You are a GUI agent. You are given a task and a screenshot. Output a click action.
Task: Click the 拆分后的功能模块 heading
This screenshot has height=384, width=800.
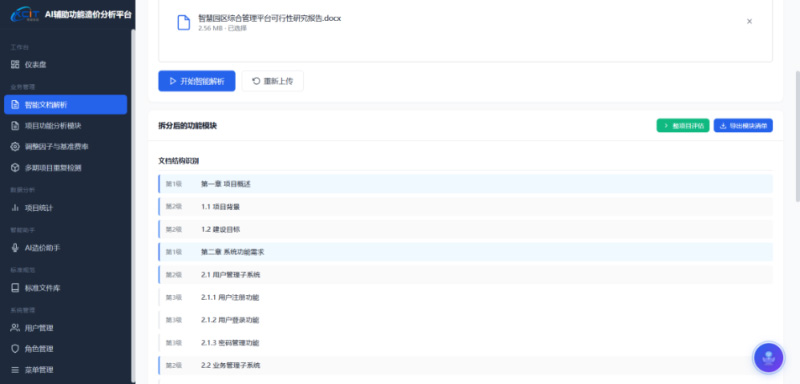pyautogui.click(x=187, y=125)
